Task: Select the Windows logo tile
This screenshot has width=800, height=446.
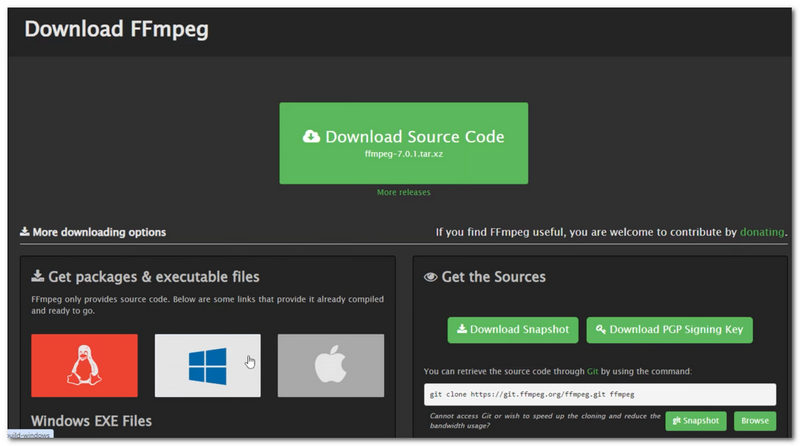Action: point(207,366)
